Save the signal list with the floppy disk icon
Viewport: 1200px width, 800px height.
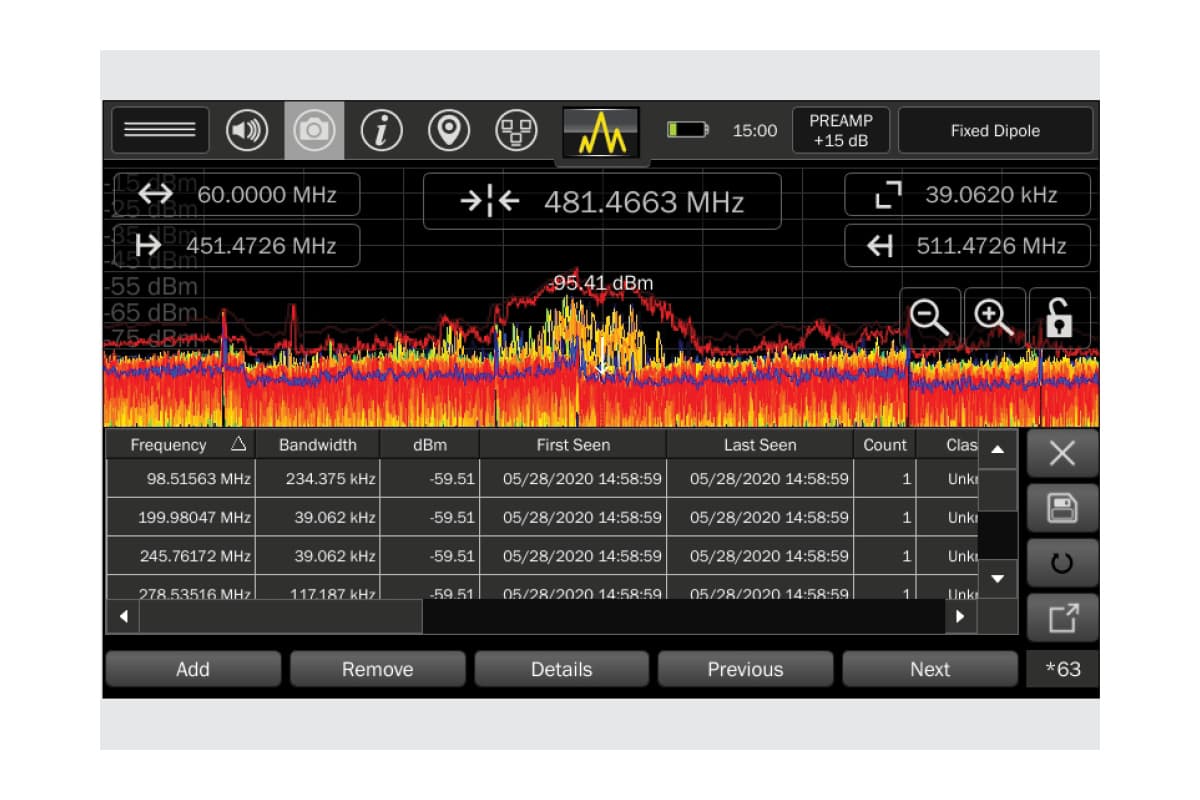coord(1062,508)
